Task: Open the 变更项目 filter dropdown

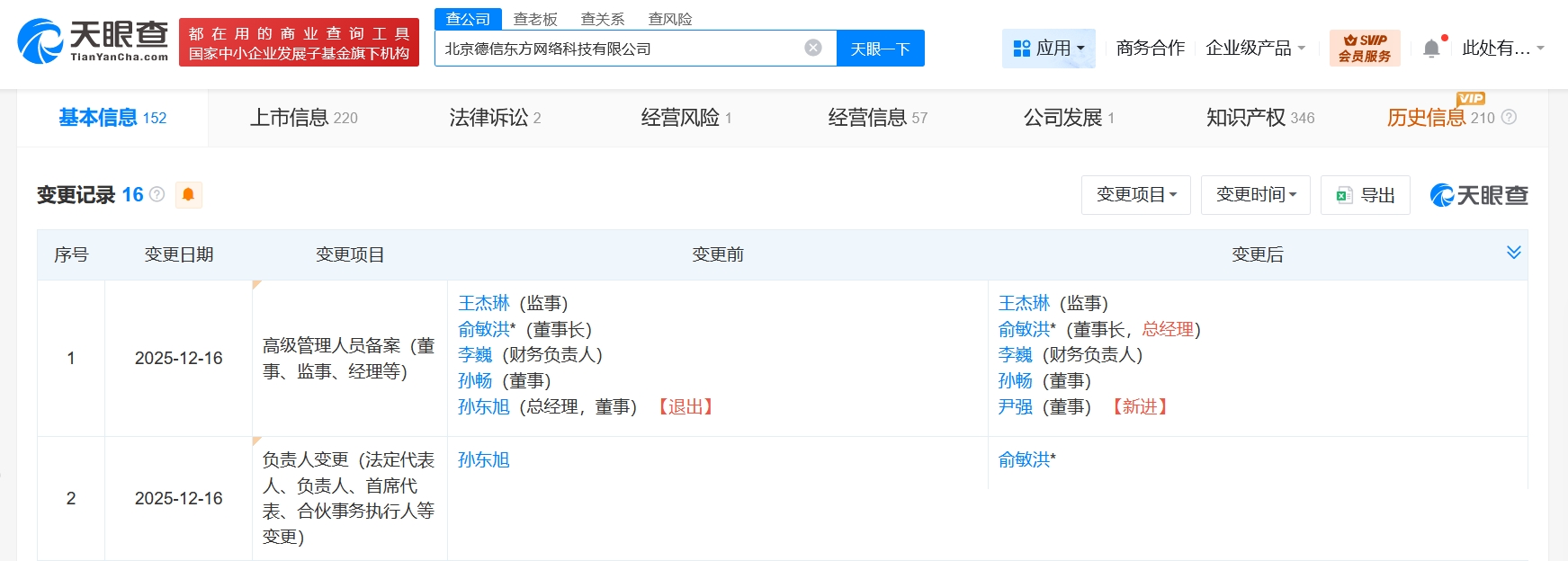Action: coord(1135,195)
